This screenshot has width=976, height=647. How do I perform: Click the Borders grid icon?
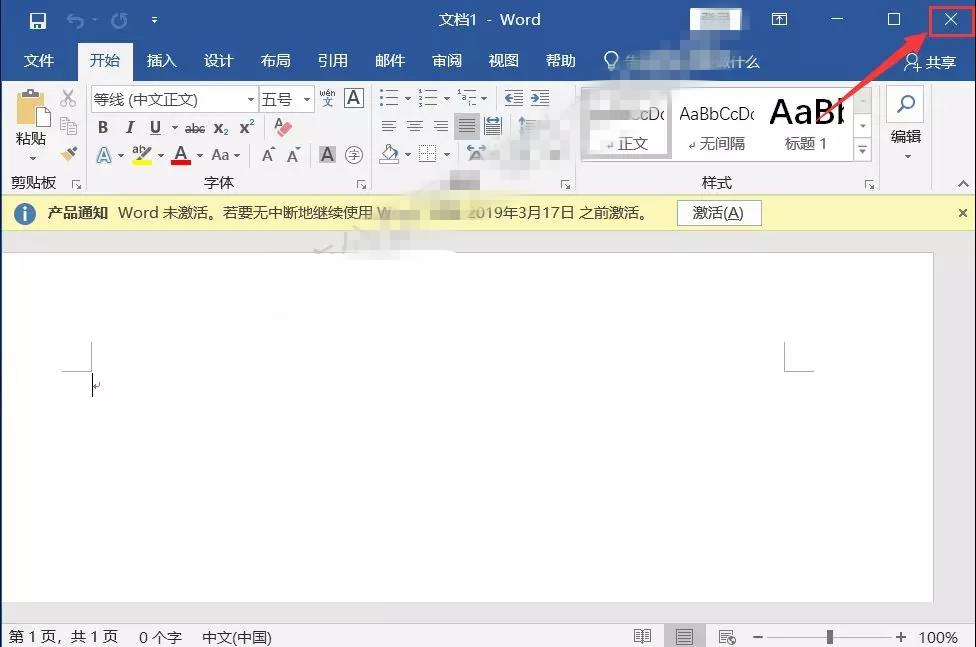click(428, 154)
